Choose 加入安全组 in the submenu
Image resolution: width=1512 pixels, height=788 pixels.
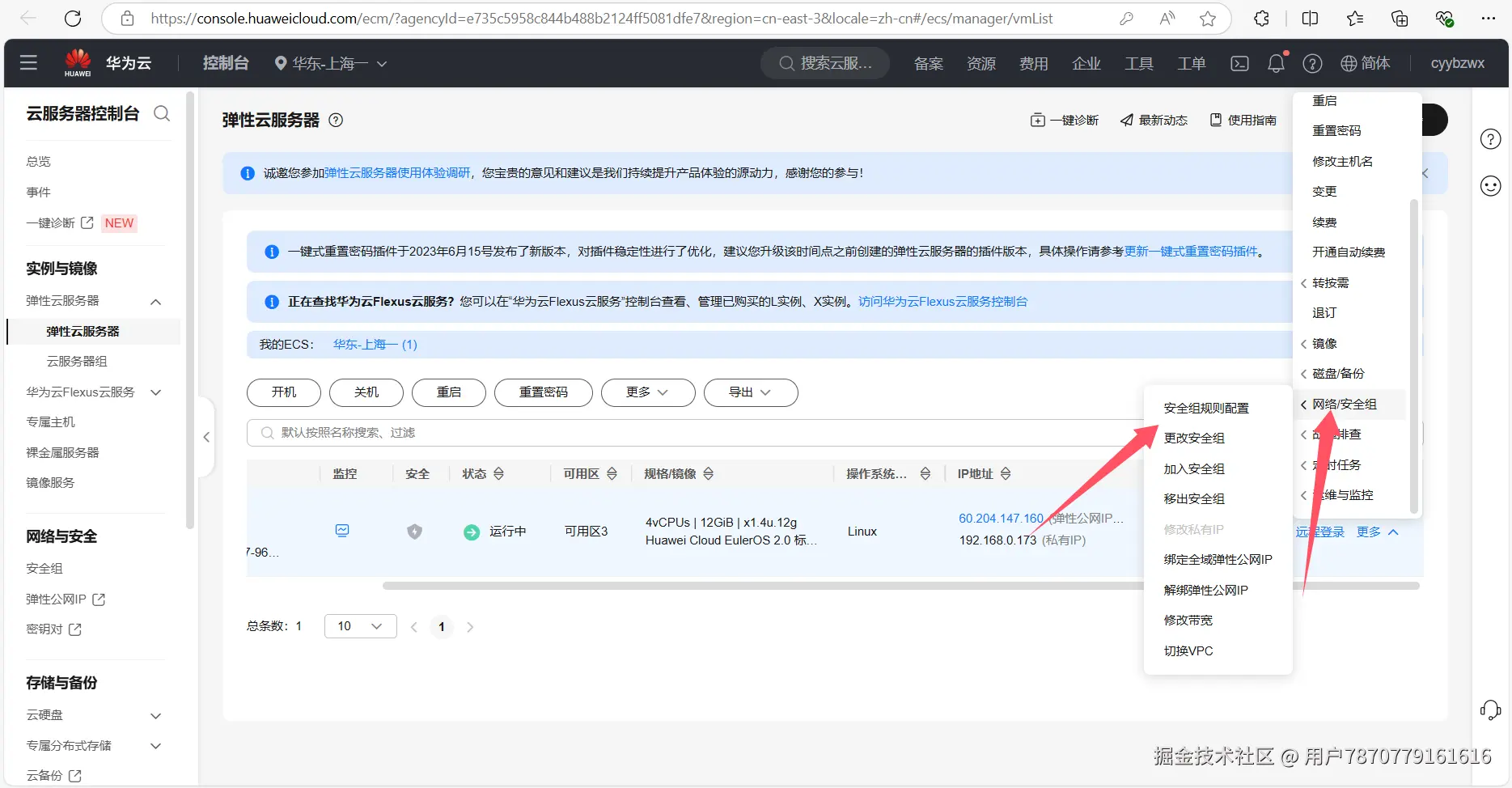pyautogui.click(x=1194, y=469)
